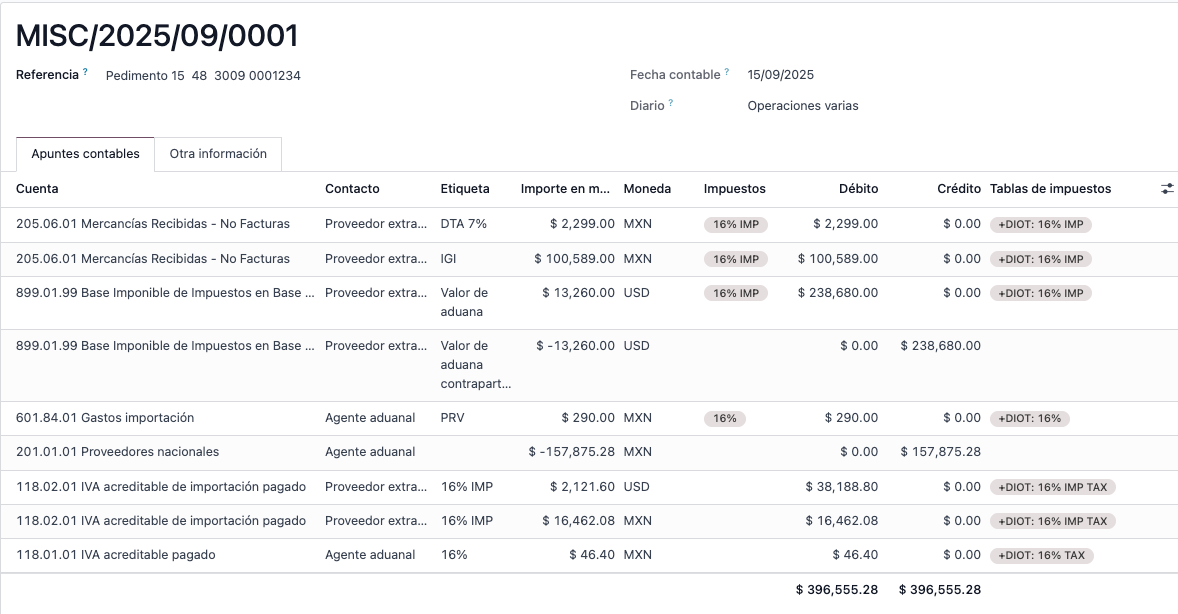Click the DTA 7% label cell
Viewport: 1178px width, 614px height.
(x=463, y=224)
